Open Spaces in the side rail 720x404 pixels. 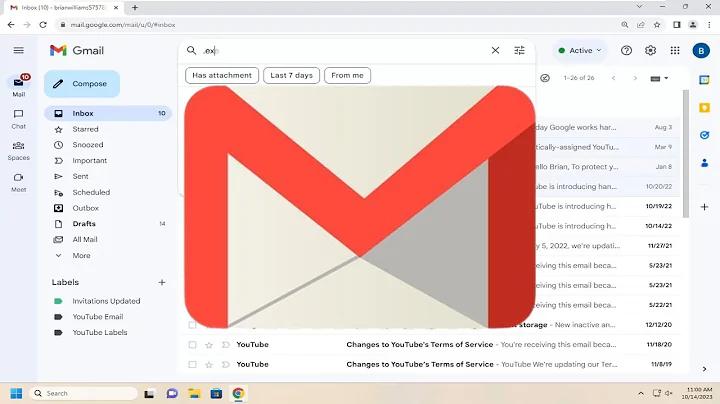click(18, 151)
